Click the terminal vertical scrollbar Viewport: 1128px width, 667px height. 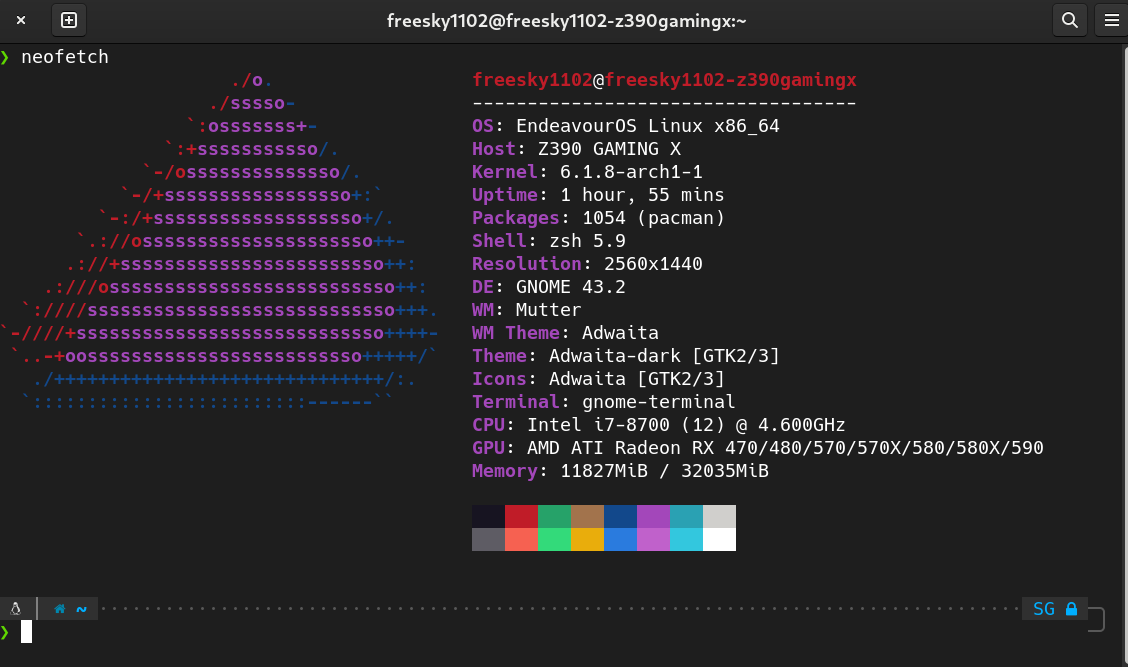point(1124,355)
